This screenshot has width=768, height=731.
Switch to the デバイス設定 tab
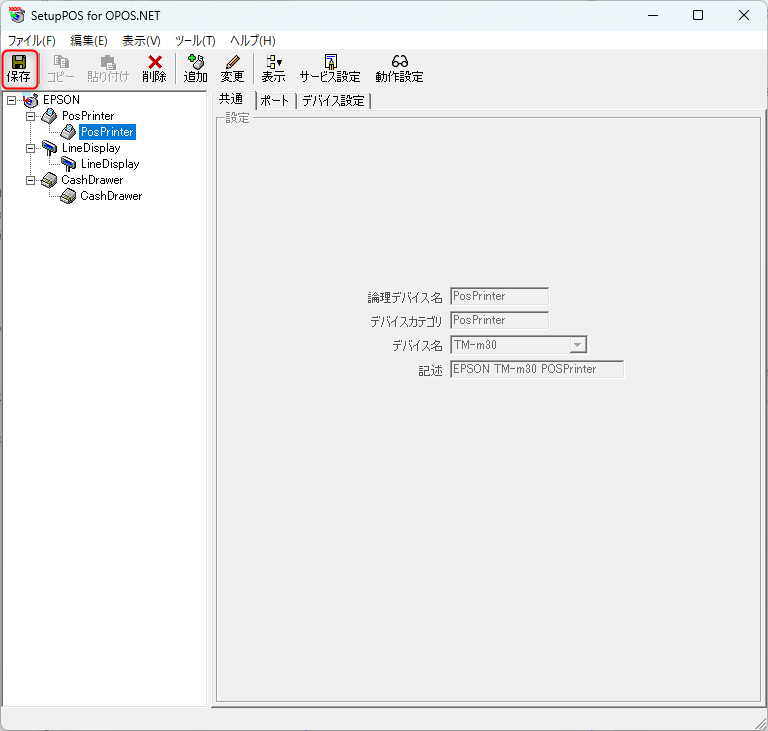(333, 101)
